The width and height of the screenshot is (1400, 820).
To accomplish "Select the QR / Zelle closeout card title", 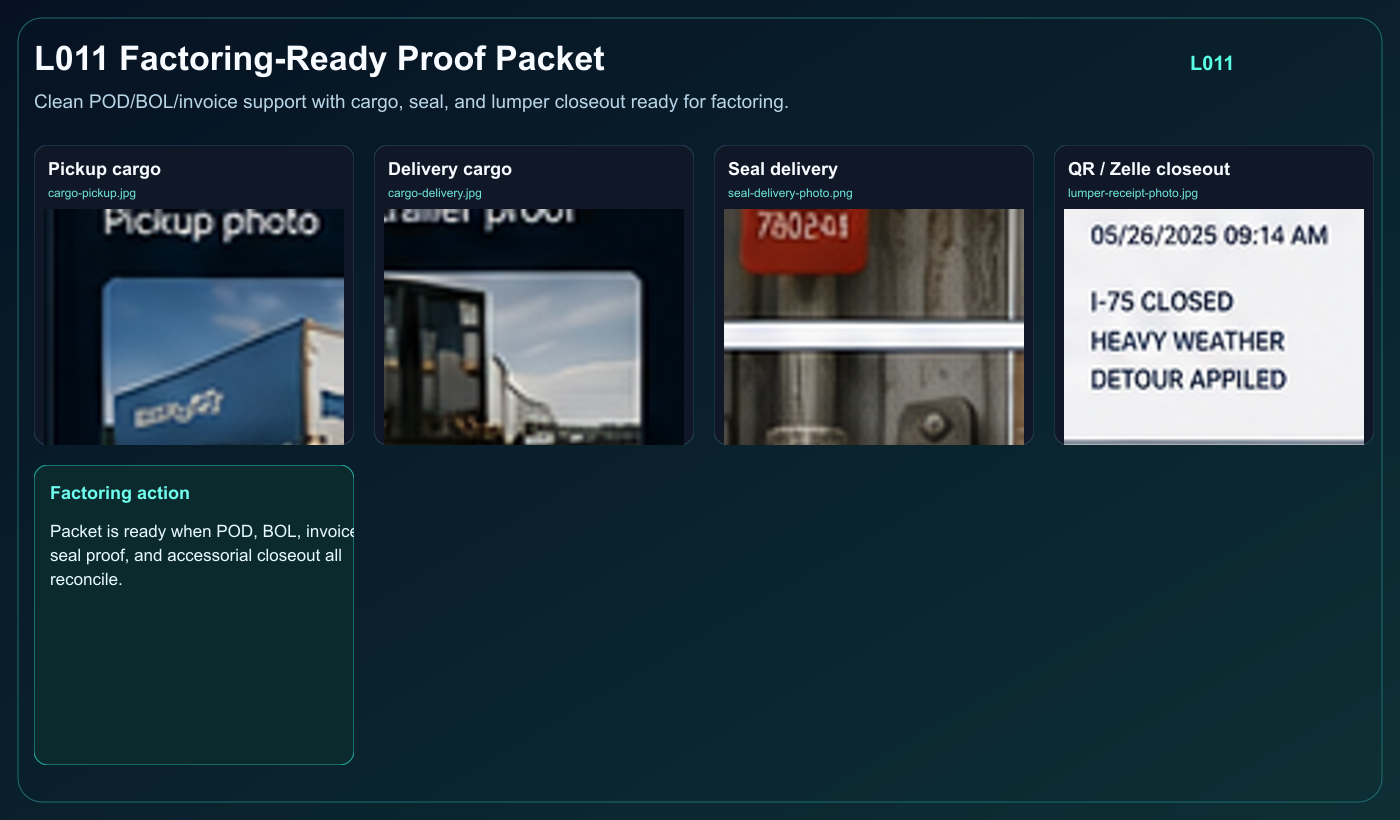I will tap(1149, 169).
